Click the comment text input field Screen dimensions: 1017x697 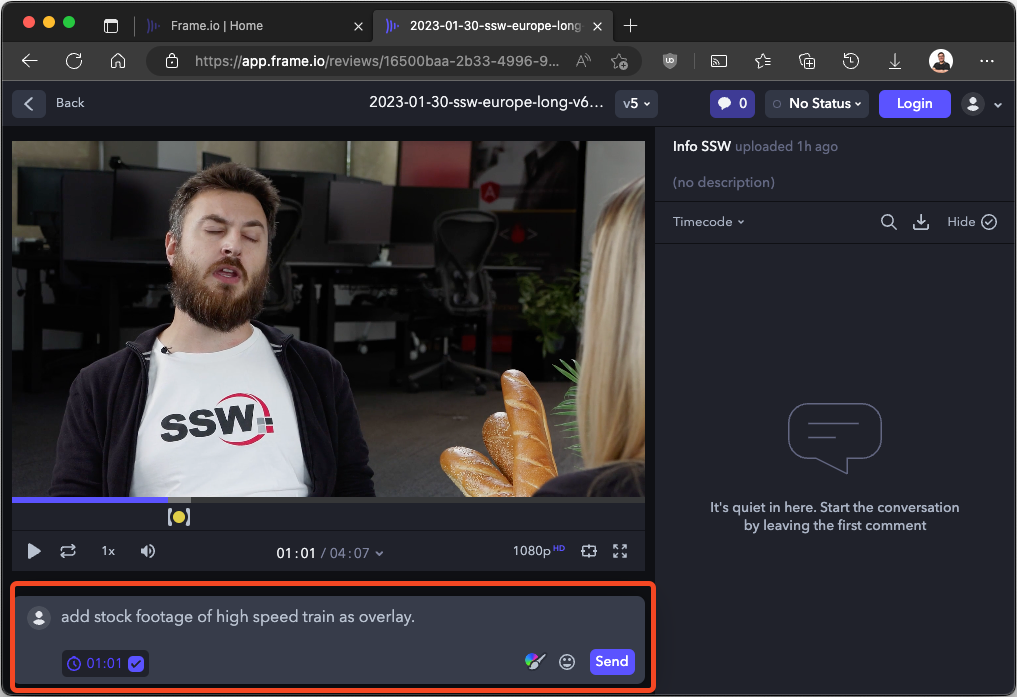coord(300,617)
